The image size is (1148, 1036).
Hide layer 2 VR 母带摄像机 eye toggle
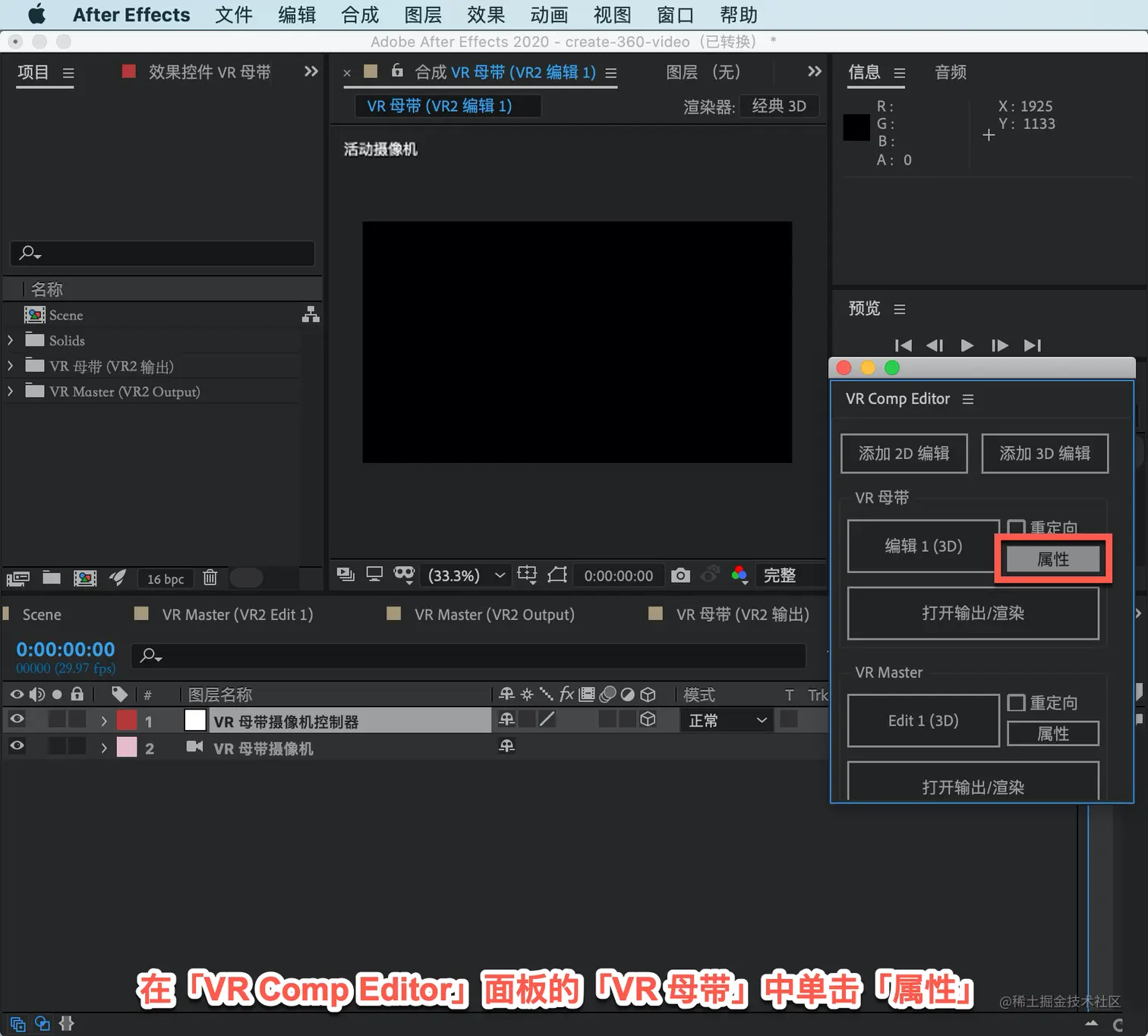[x=17, y=745]
